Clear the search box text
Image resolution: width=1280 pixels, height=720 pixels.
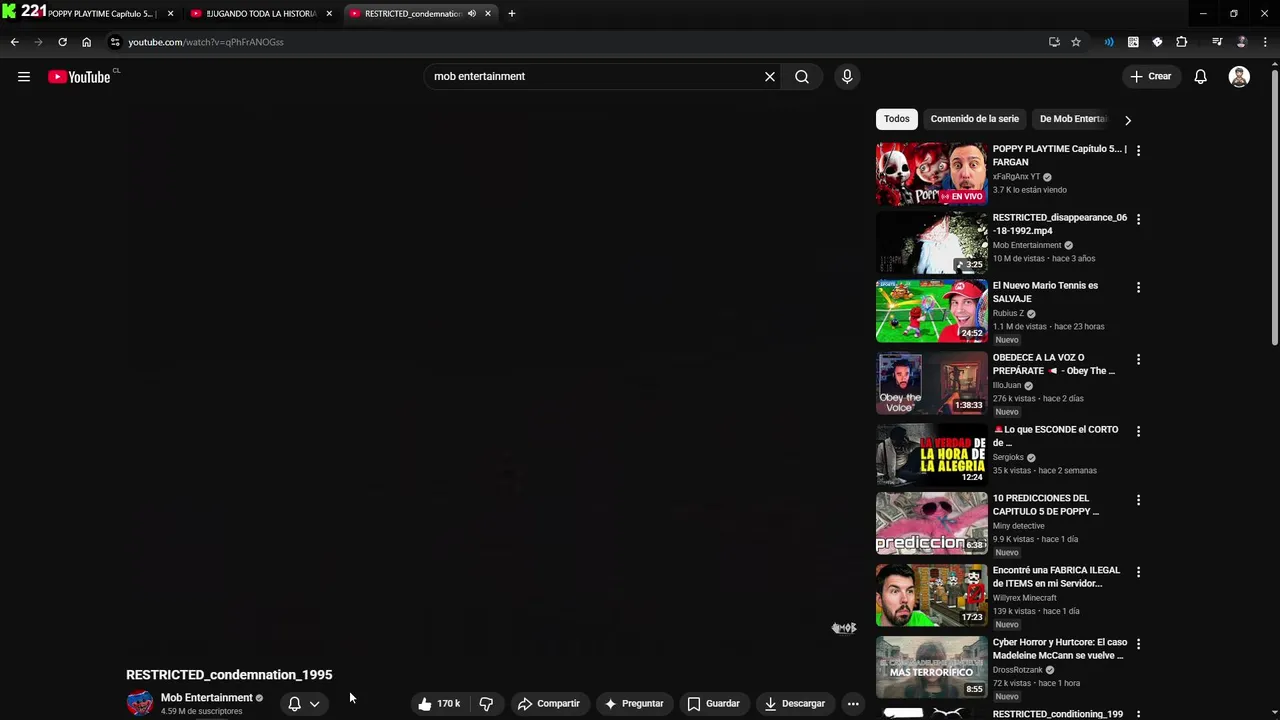pyautogui.click(x=770, y=76)
